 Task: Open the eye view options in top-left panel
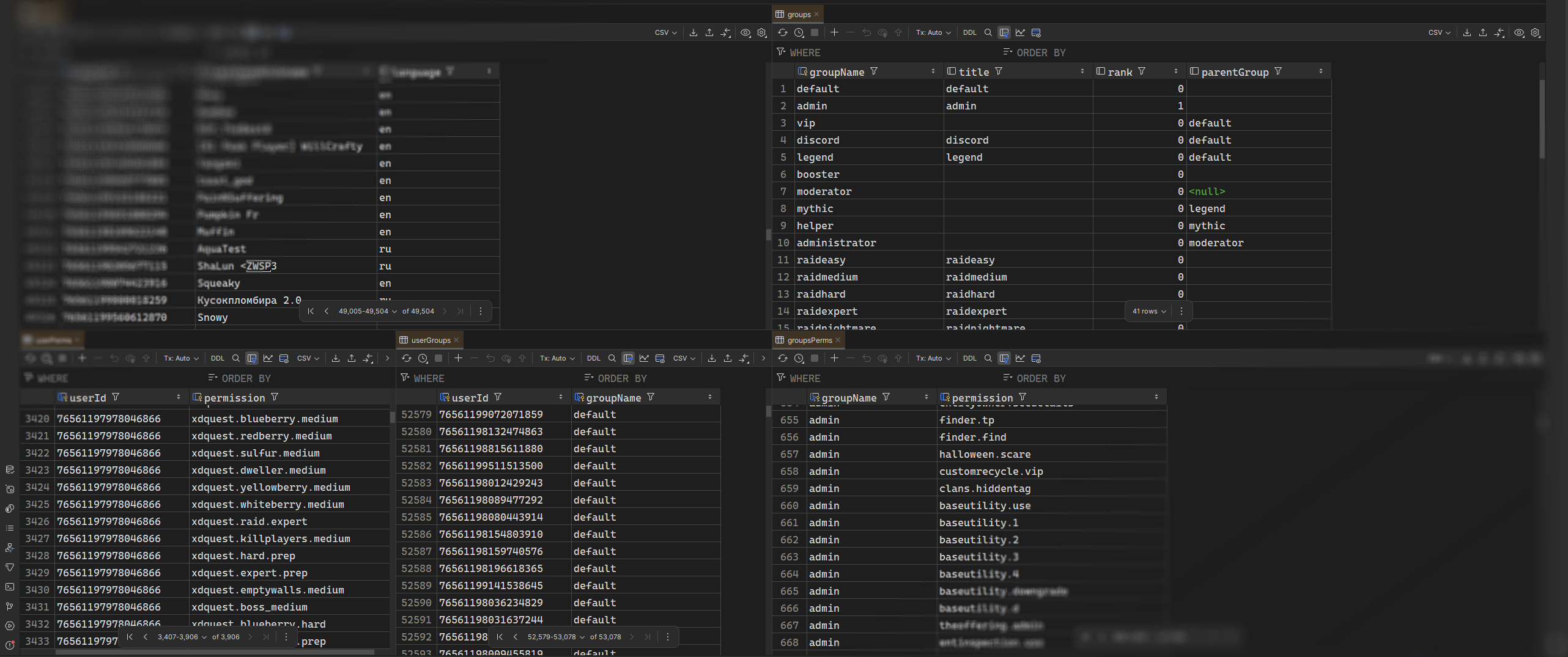pos(745,32)
